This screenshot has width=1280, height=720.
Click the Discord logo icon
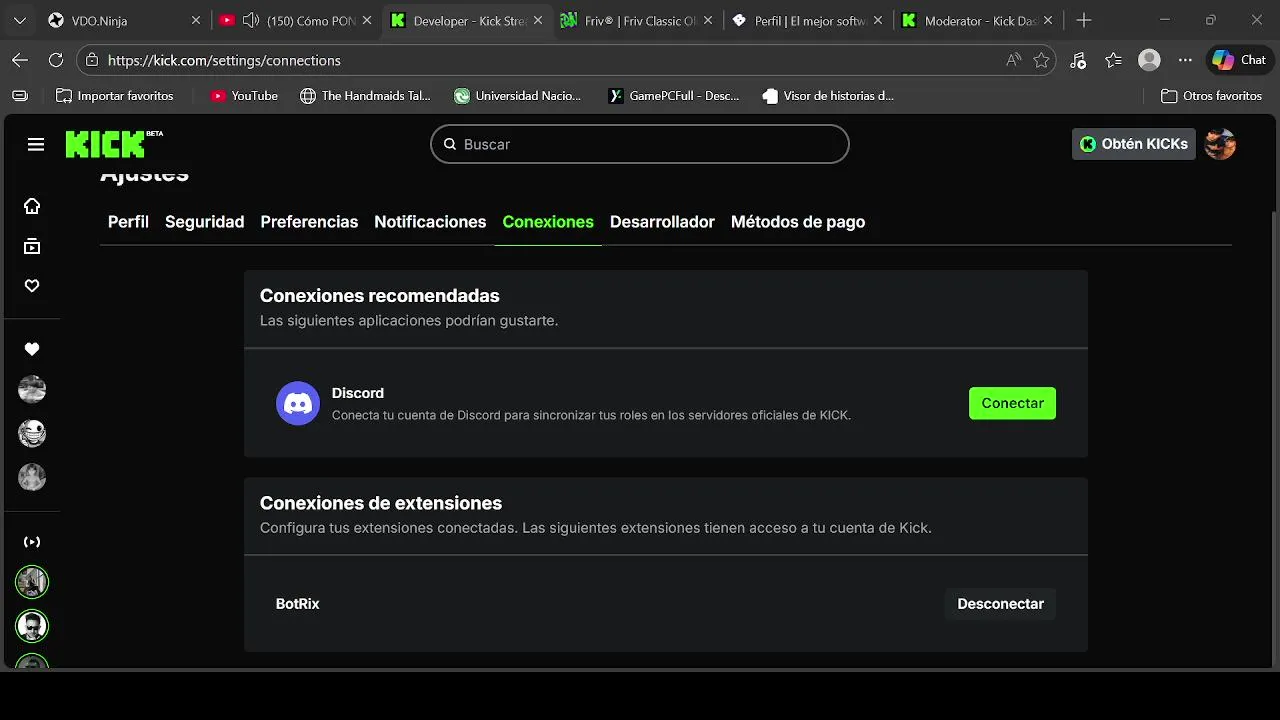(x=297, y=403)
